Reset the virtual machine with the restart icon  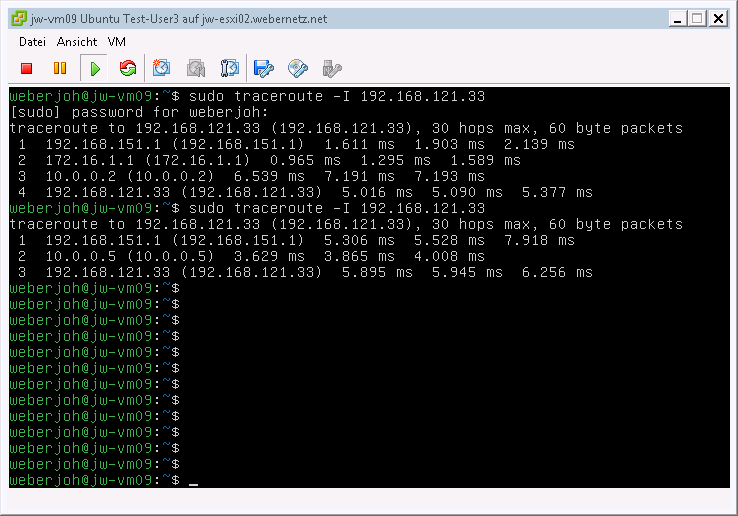pos(128,69)
